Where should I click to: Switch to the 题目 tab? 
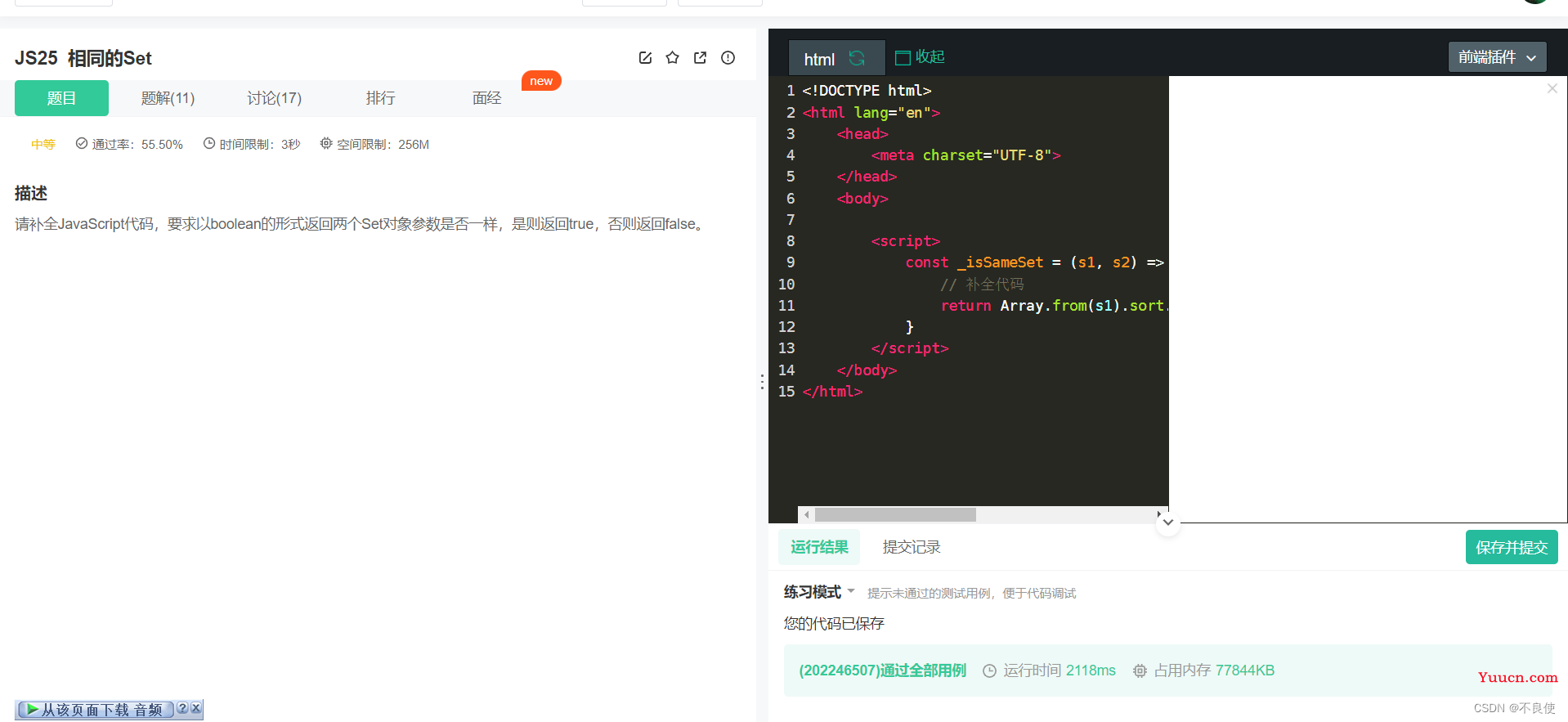tap(61, 98)
